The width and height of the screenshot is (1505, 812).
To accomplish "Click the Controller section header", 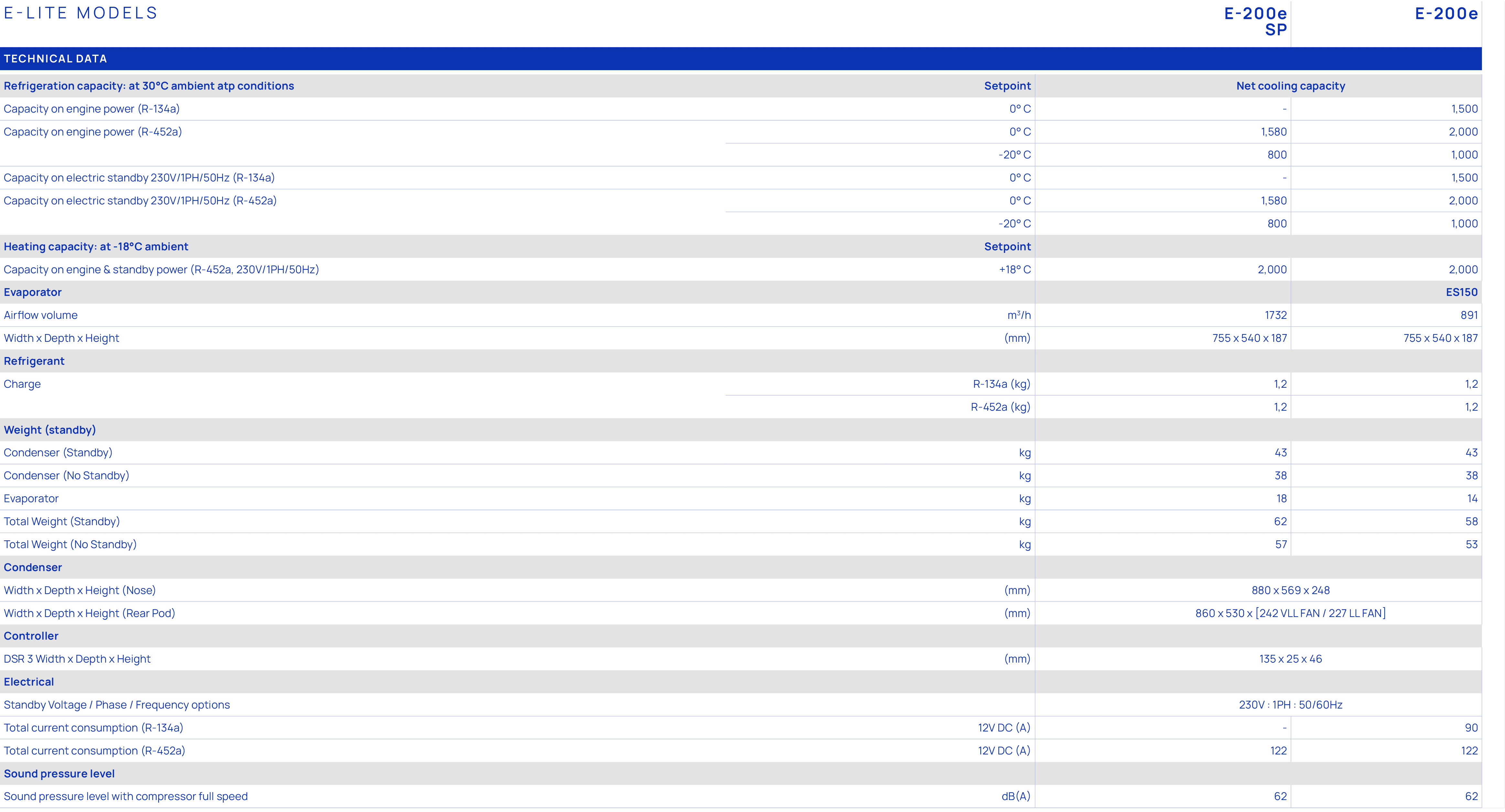I will [31, 635].
